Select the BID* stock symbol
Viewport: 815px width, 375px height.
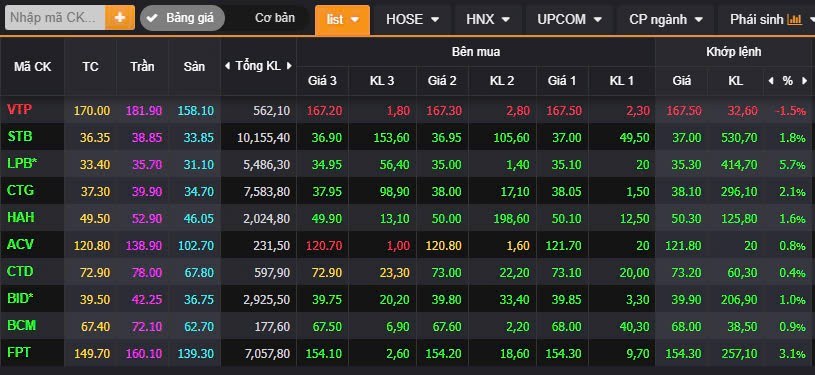tap(21, 299)
